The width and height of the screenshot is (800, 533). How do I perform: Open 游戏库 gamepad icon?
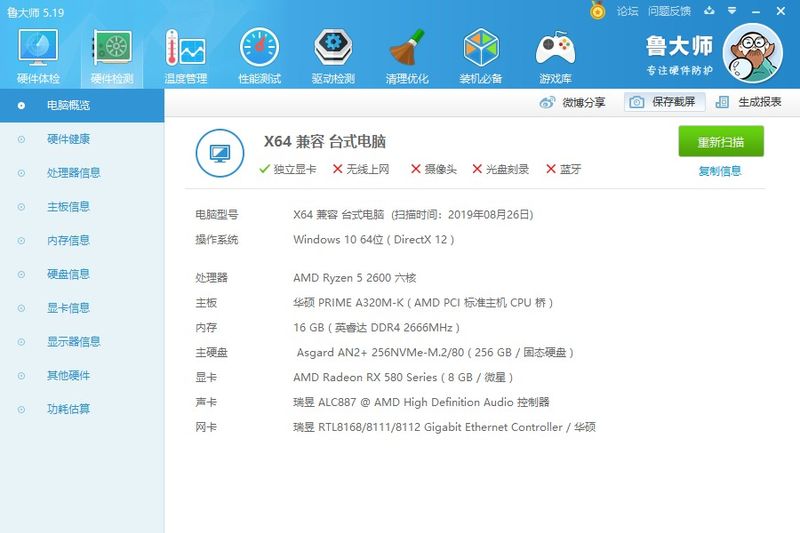(x=555, y=48)
